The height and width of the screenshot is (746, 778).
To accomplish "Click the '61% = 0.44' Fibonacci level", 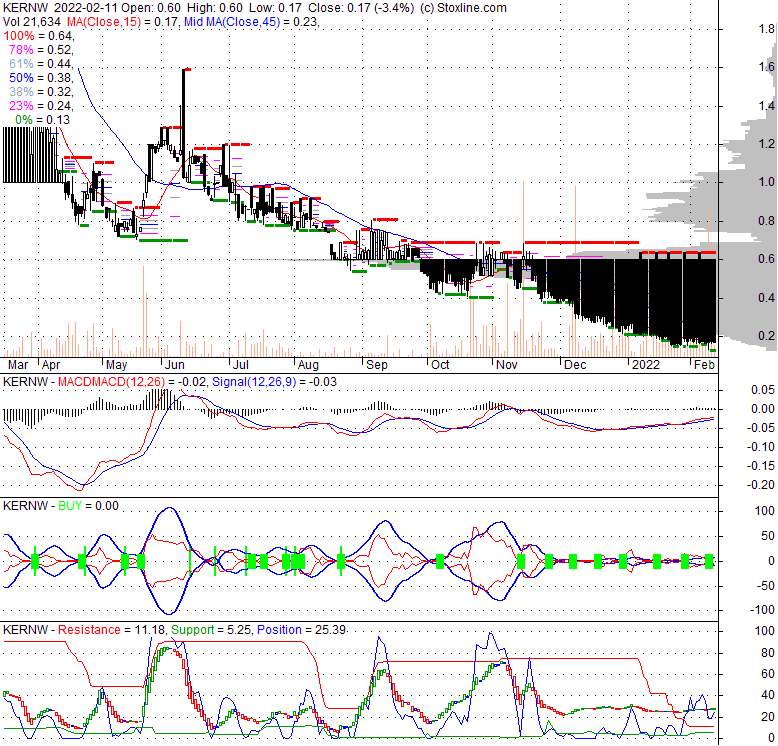I will tap(41, 63).
